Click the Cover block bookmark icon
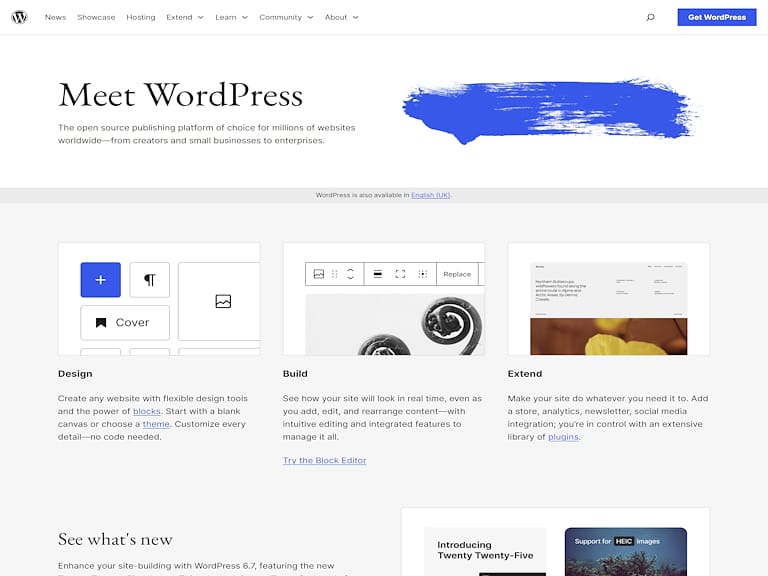768x576 pixels. 101,323
